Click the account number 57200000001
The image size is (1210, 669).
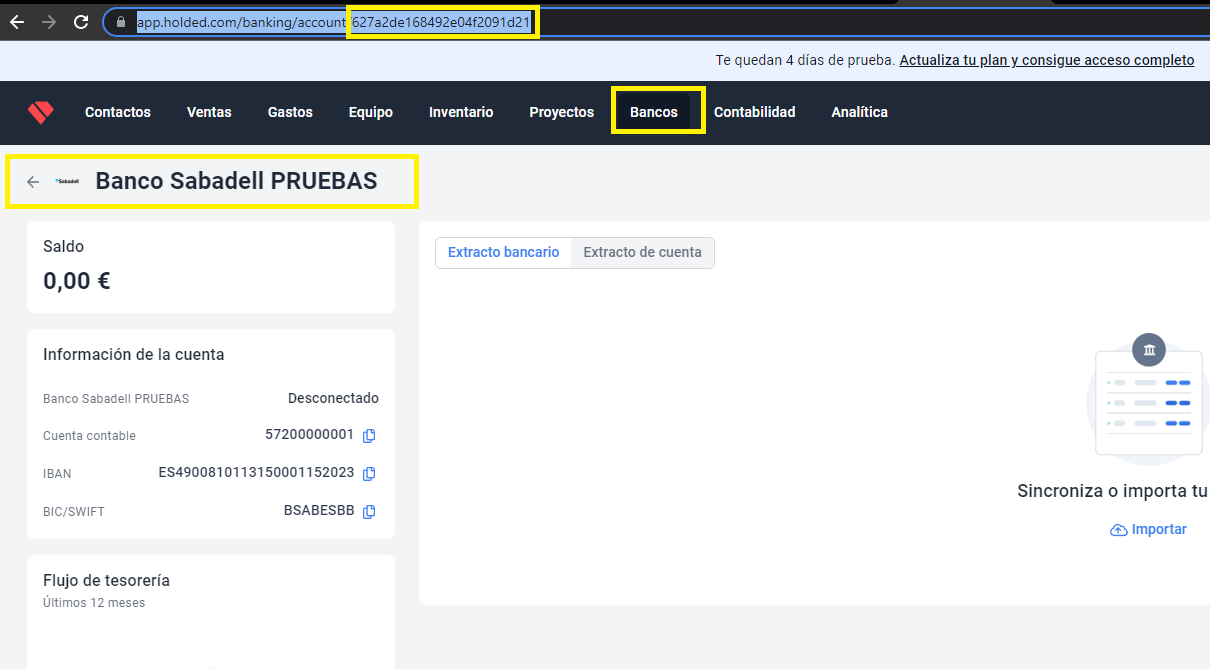click(x=310, y=435)
